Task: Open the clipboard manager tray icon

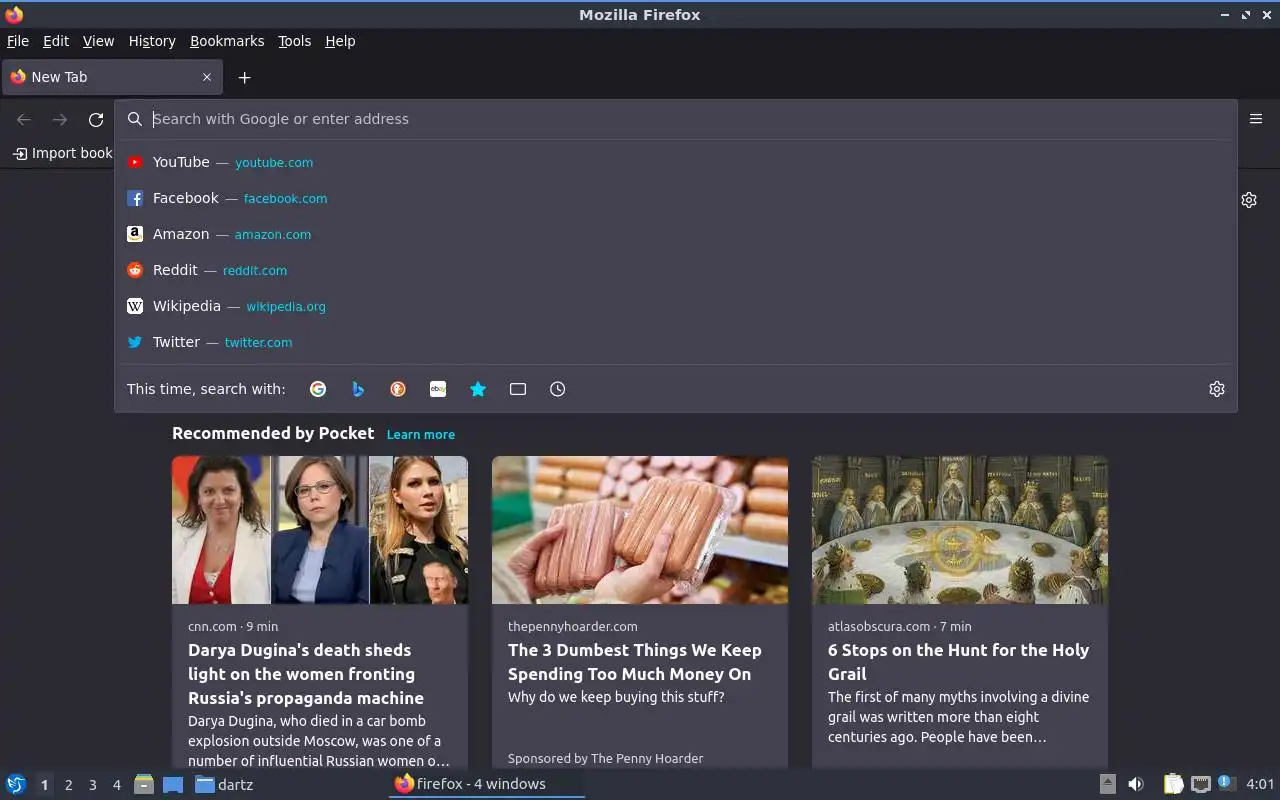Action: (x=1173, y=784)
